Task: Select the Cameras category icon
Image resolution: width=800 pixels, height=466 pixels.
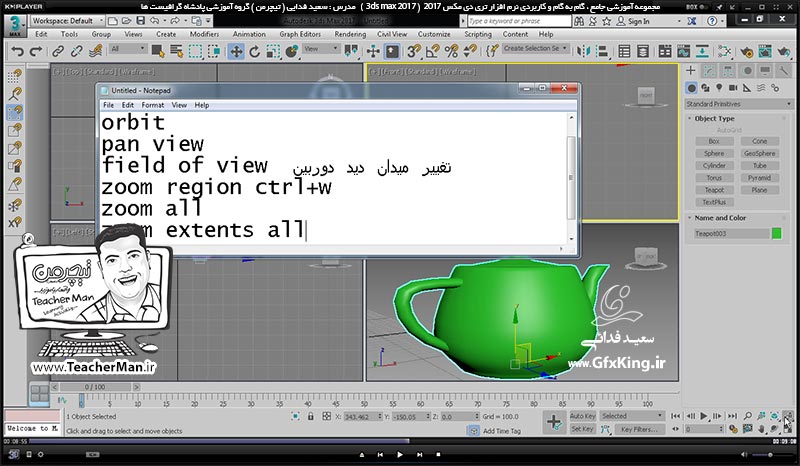Action: (733, 88)
